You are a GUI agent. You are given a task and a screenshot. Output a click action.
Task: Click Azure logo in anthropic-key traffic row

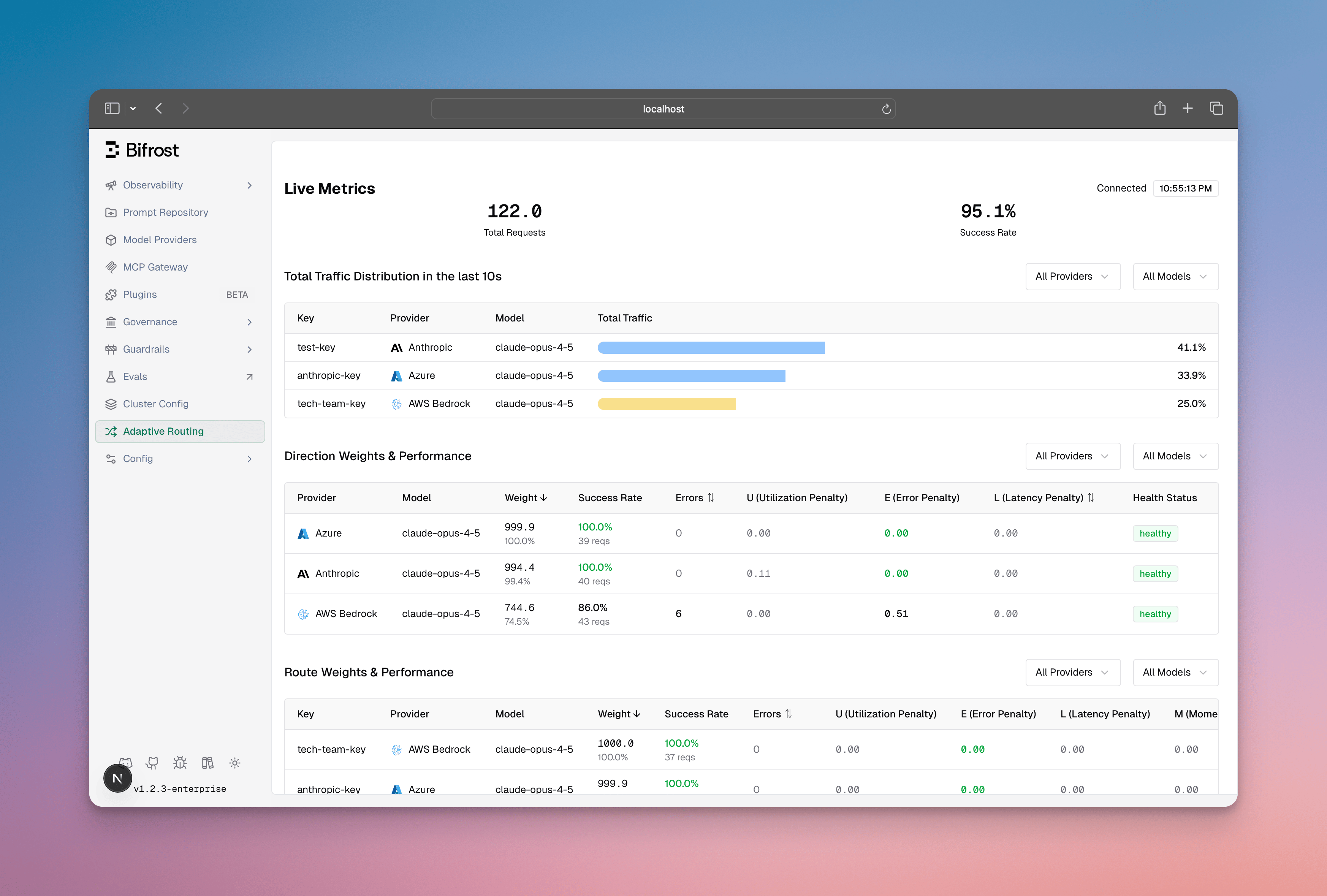click(x=397, y=376)
